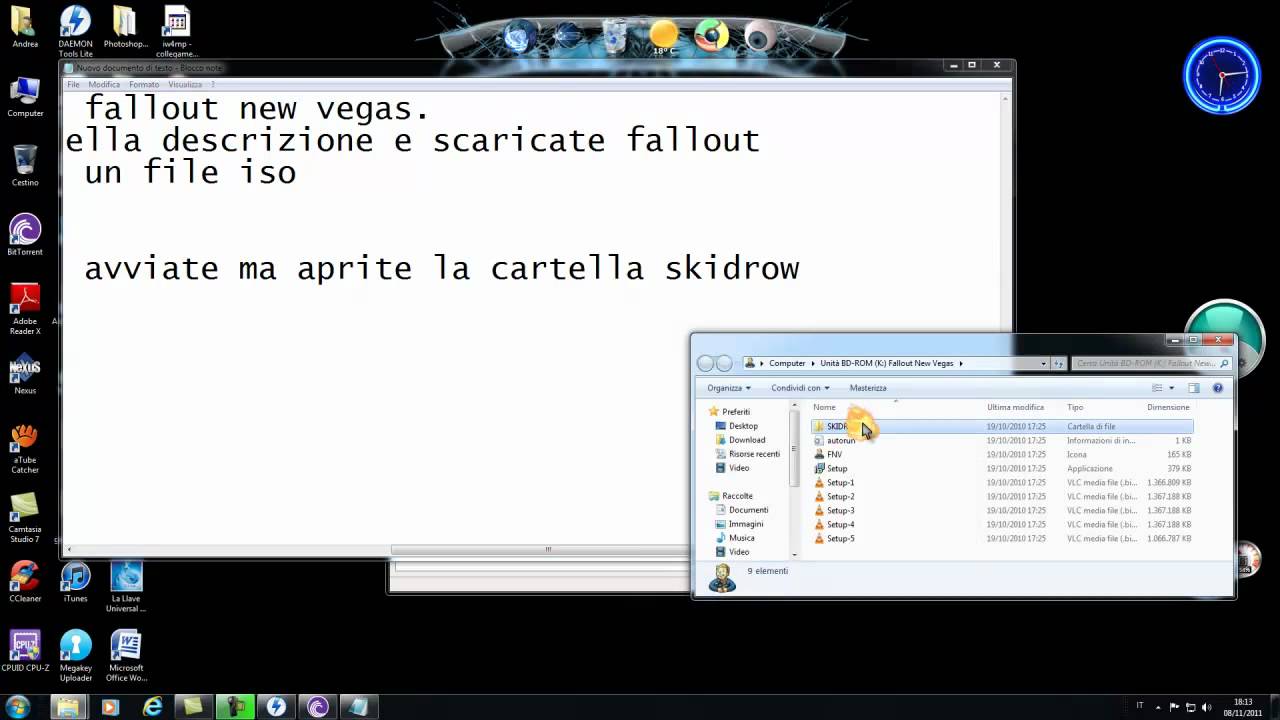
Task: Click the Notepad horizontal scrollbar thumb
Action: 548,549
